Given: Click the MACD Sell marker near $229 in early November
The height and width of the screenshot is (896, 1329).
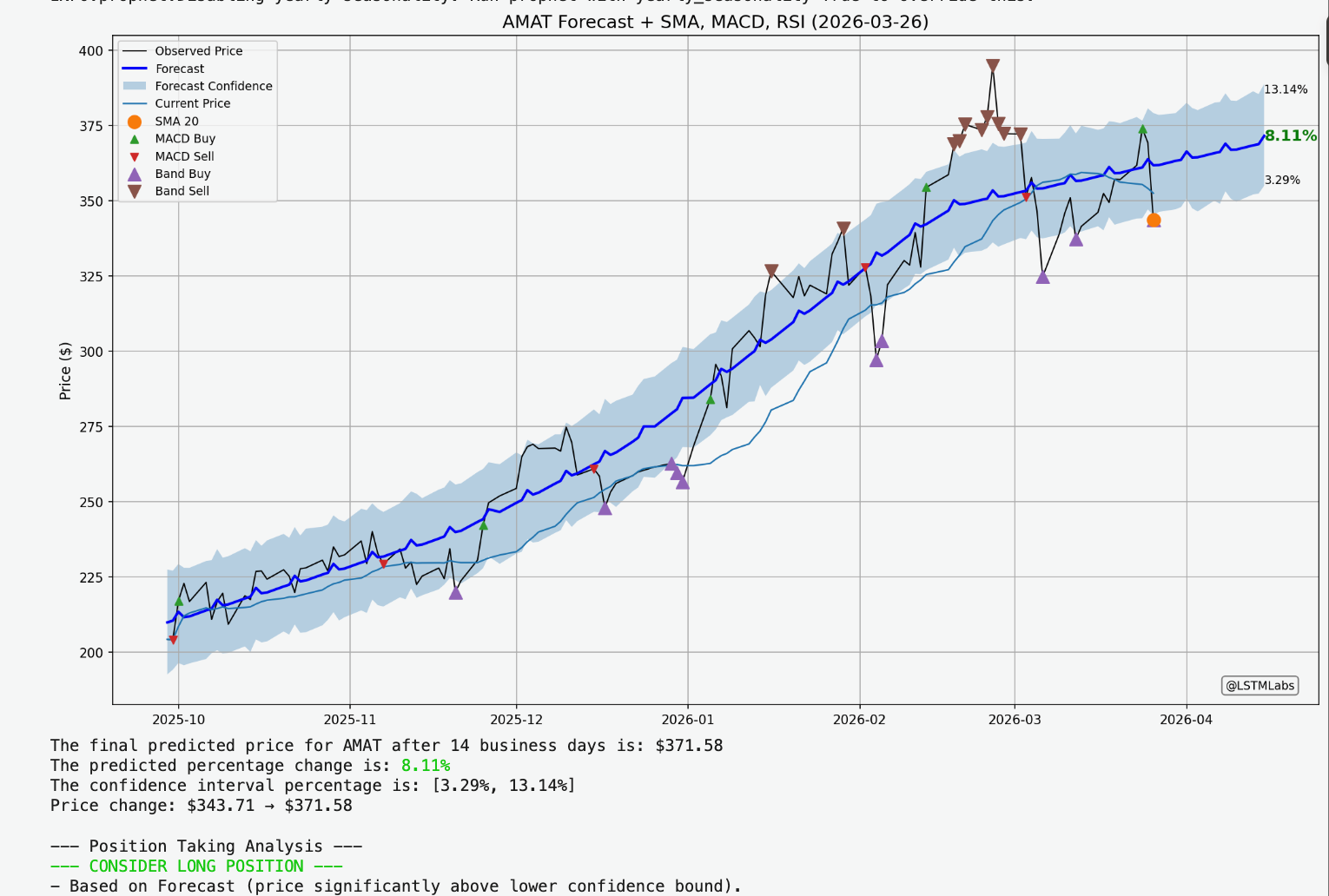Looking at the screenshot, I should click(x=383, y=564).
